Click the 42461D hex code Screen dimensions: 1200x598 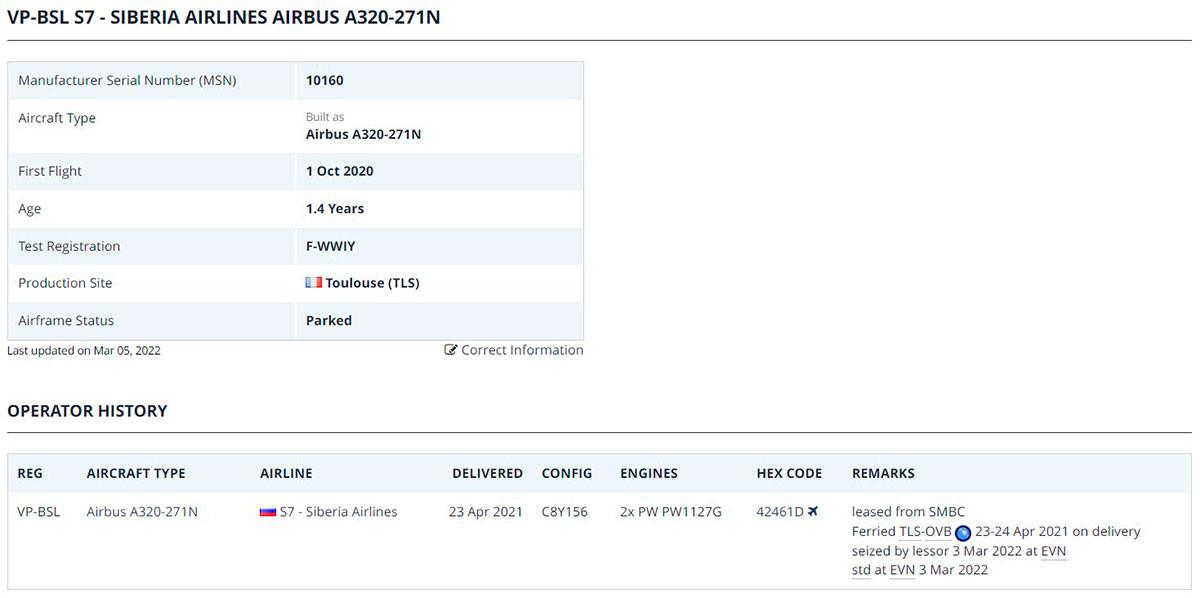[780, 512]
